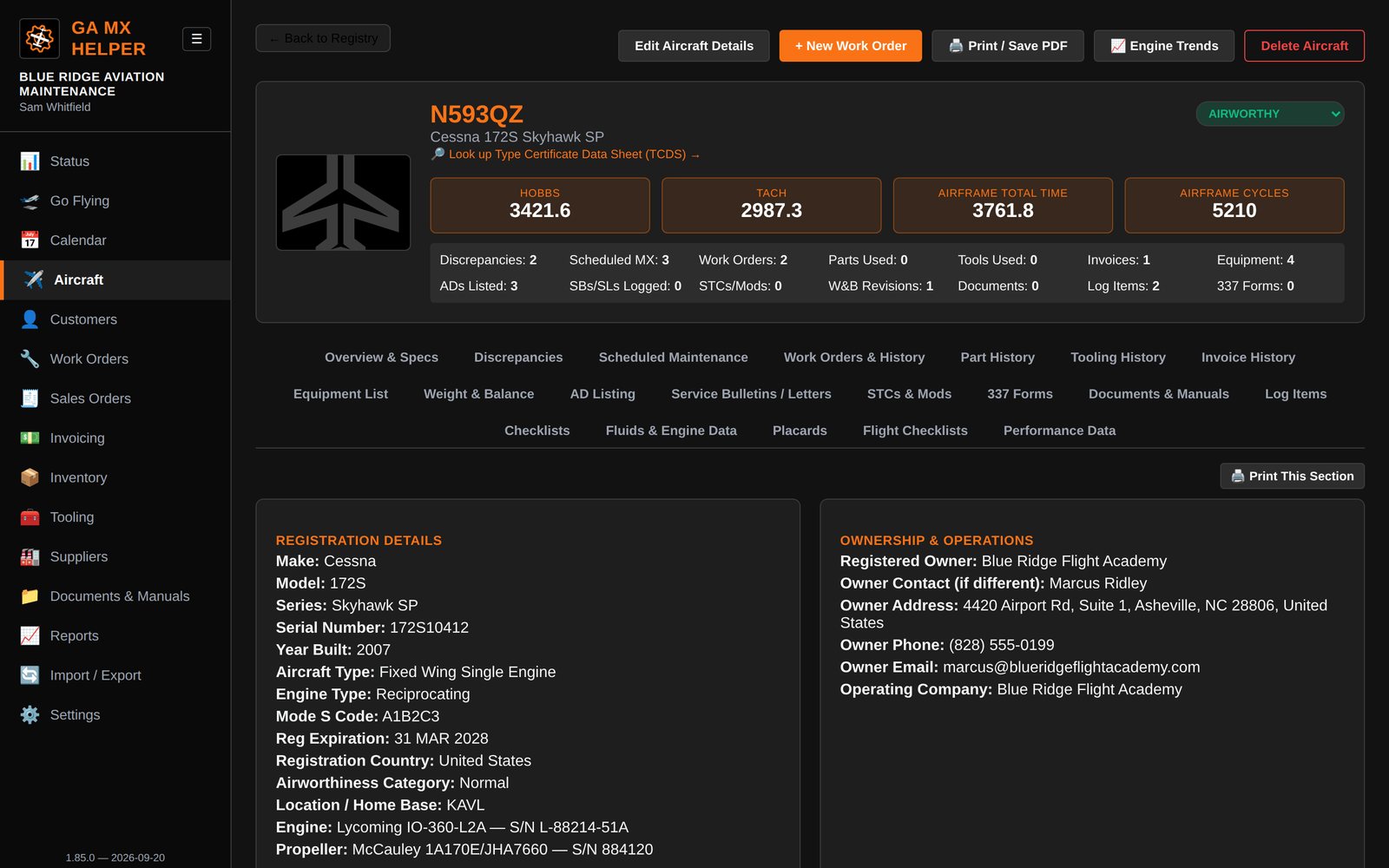Open the Calendar icon in sidebar
The height and width of the screenshot is (868, 1389).
coord(30,240)
